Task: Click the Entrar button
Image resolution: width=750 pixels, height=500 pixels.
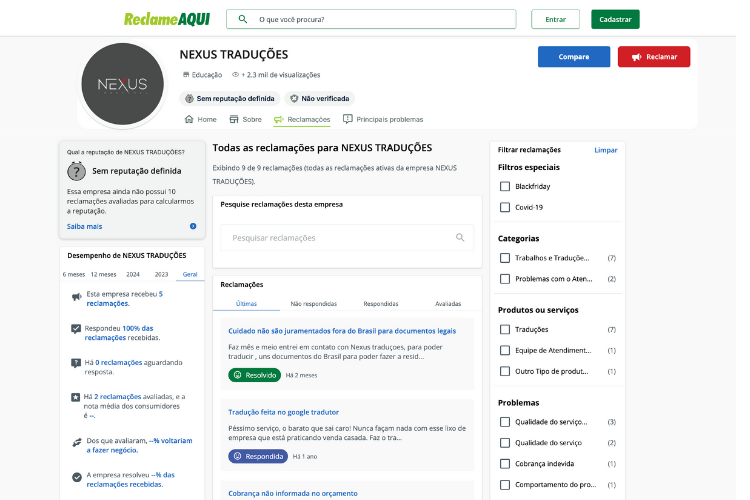Action: coord(555,19)
